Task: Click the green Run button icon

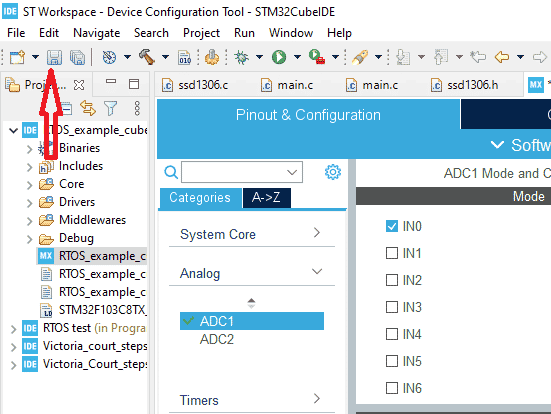Action: 279,57
